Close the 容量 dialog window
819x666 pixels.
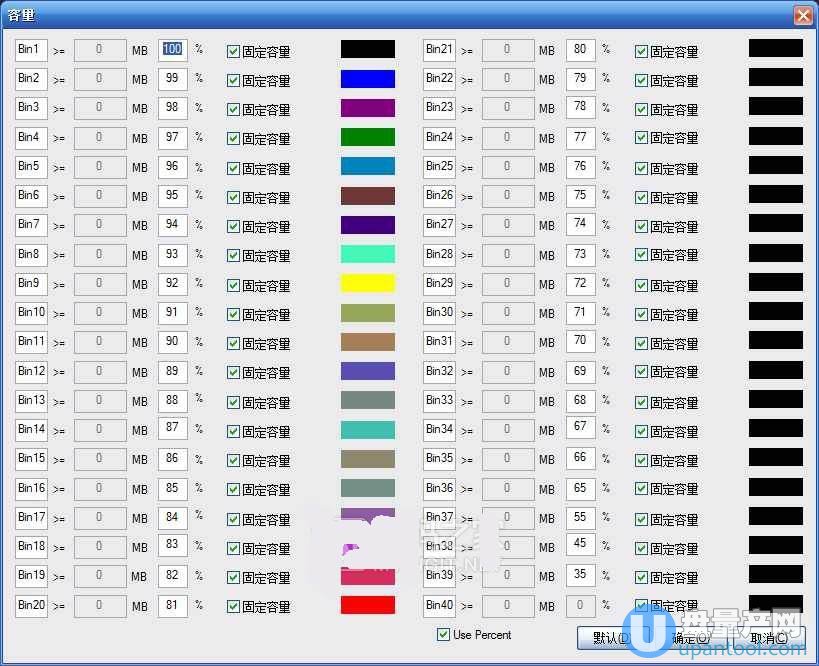coord(802,15)
